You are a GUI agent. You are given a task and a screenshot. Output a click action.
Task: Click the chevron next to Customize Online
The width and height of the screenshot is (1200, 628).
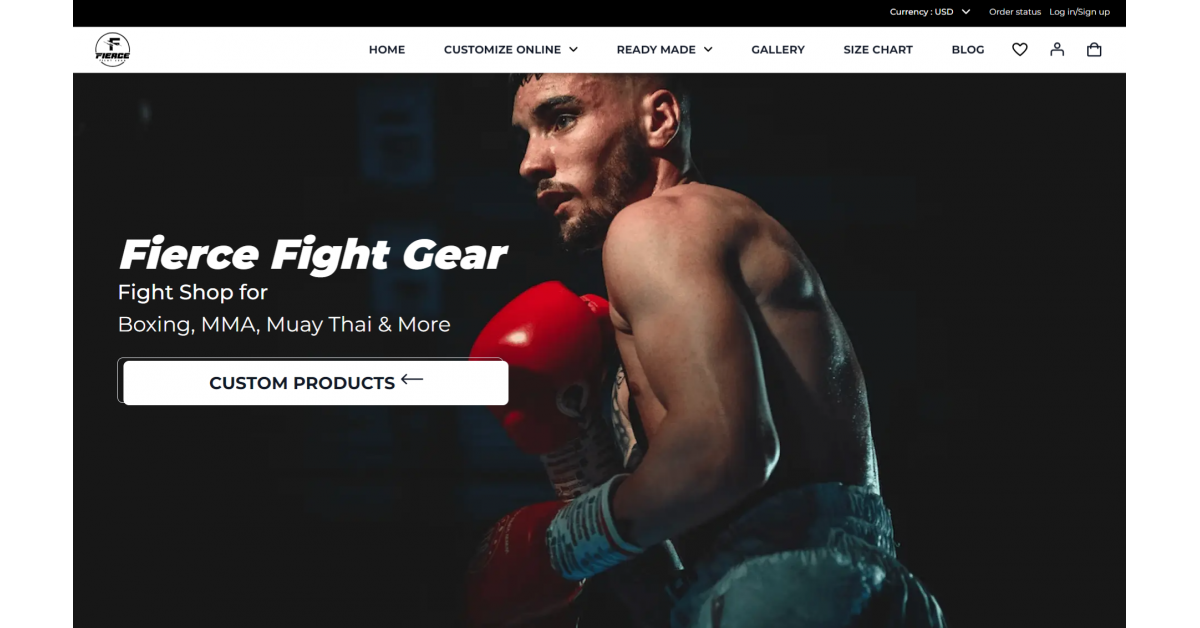tap(573, 49)
